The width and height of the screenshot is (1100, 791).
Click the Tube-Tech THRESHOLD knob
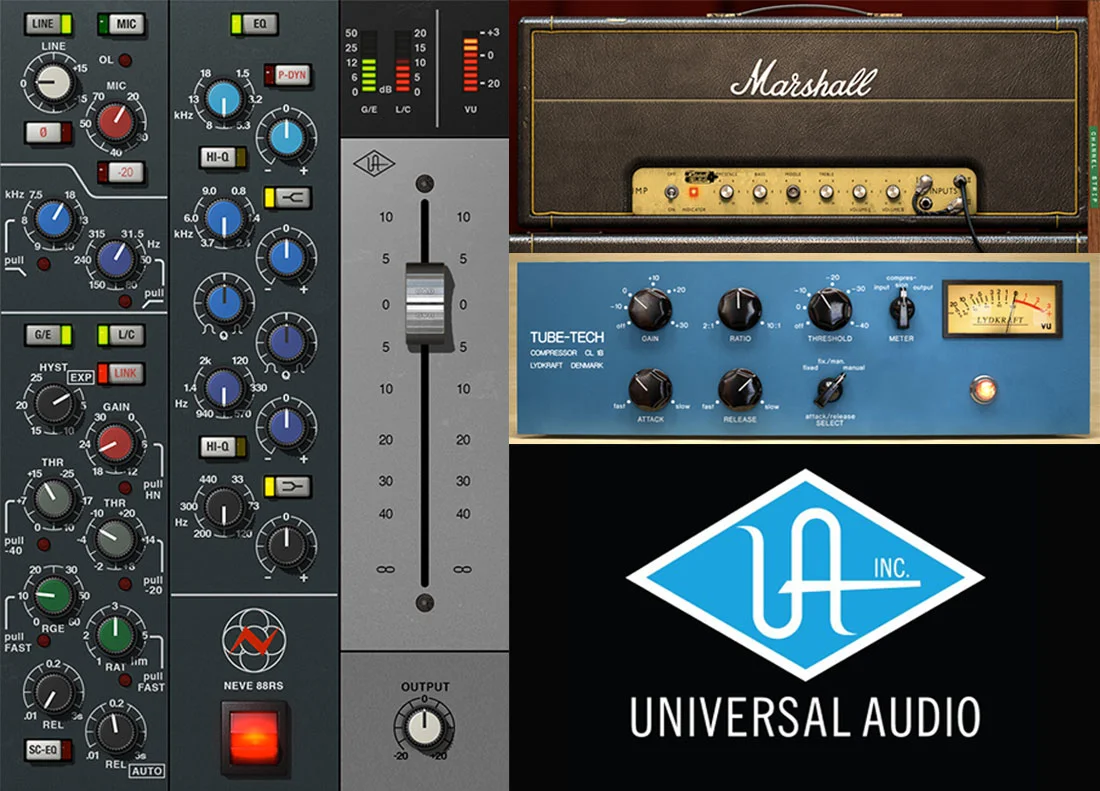pyautogui.click(x=829, y=309)
